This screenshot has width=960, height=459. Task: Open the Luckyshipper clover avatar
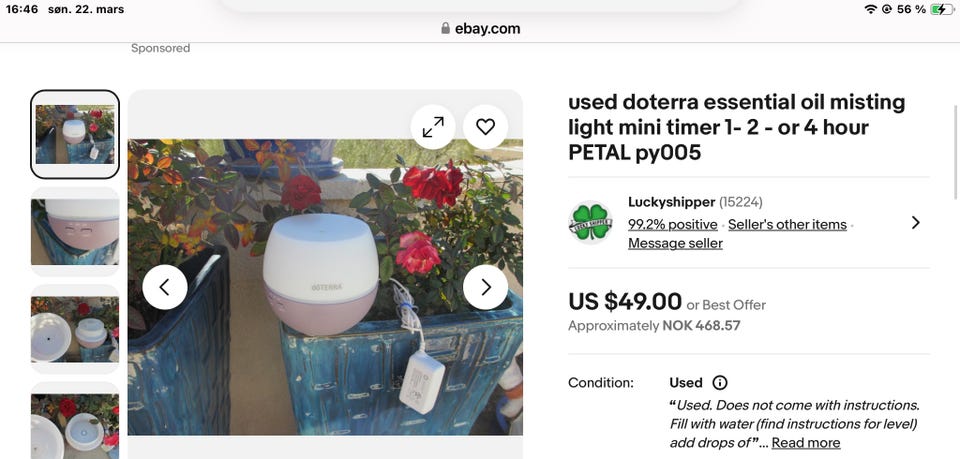590,222
